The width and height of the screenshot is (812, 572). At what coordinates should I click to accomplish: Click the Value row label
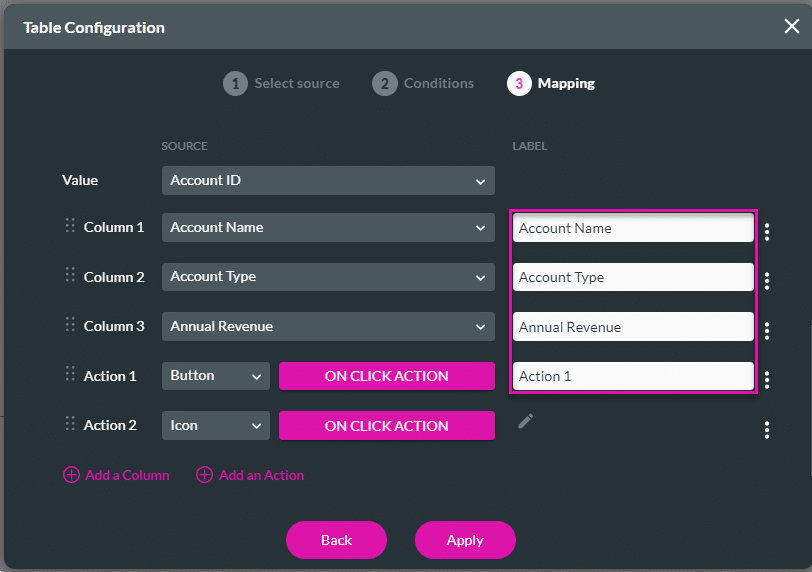coord(80,180)
